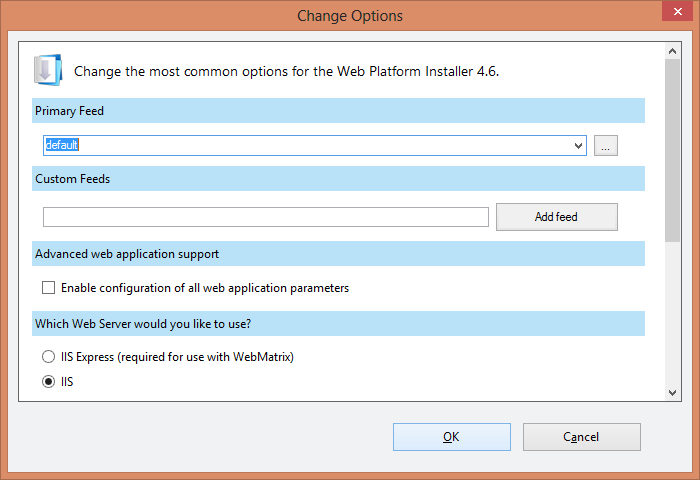Click the Cancel button
Screen dimensions: 700x480
pyautogui.click(x=582, y=437)
